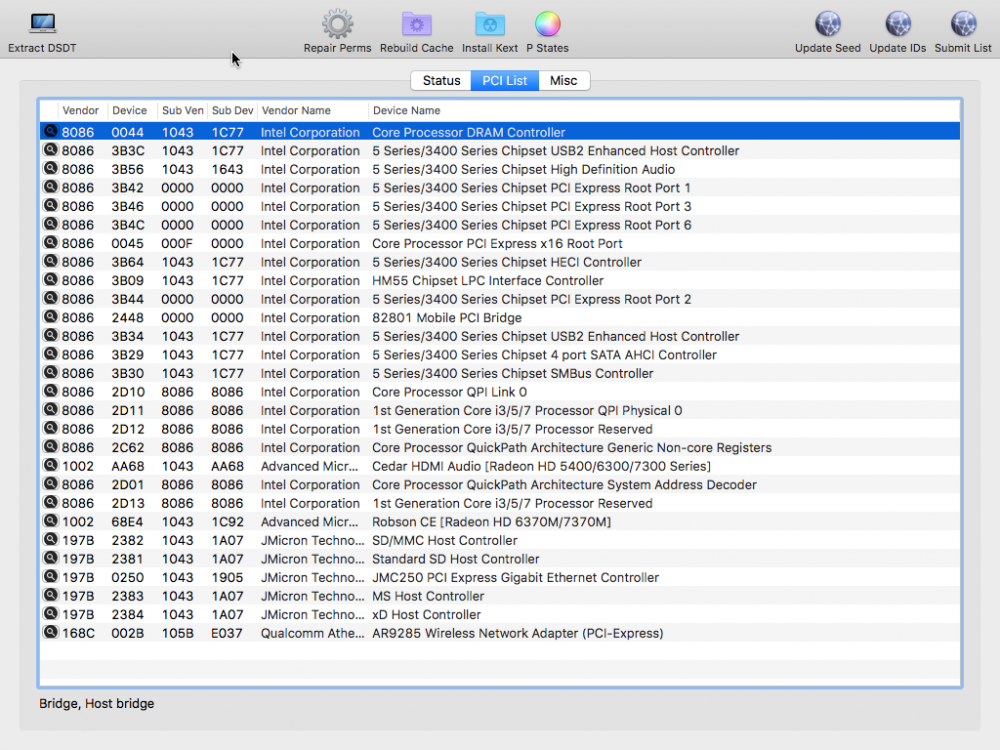1000x750 pixels.
Task: Click the Sub Dev column header
Action: [x=232, y=110]
